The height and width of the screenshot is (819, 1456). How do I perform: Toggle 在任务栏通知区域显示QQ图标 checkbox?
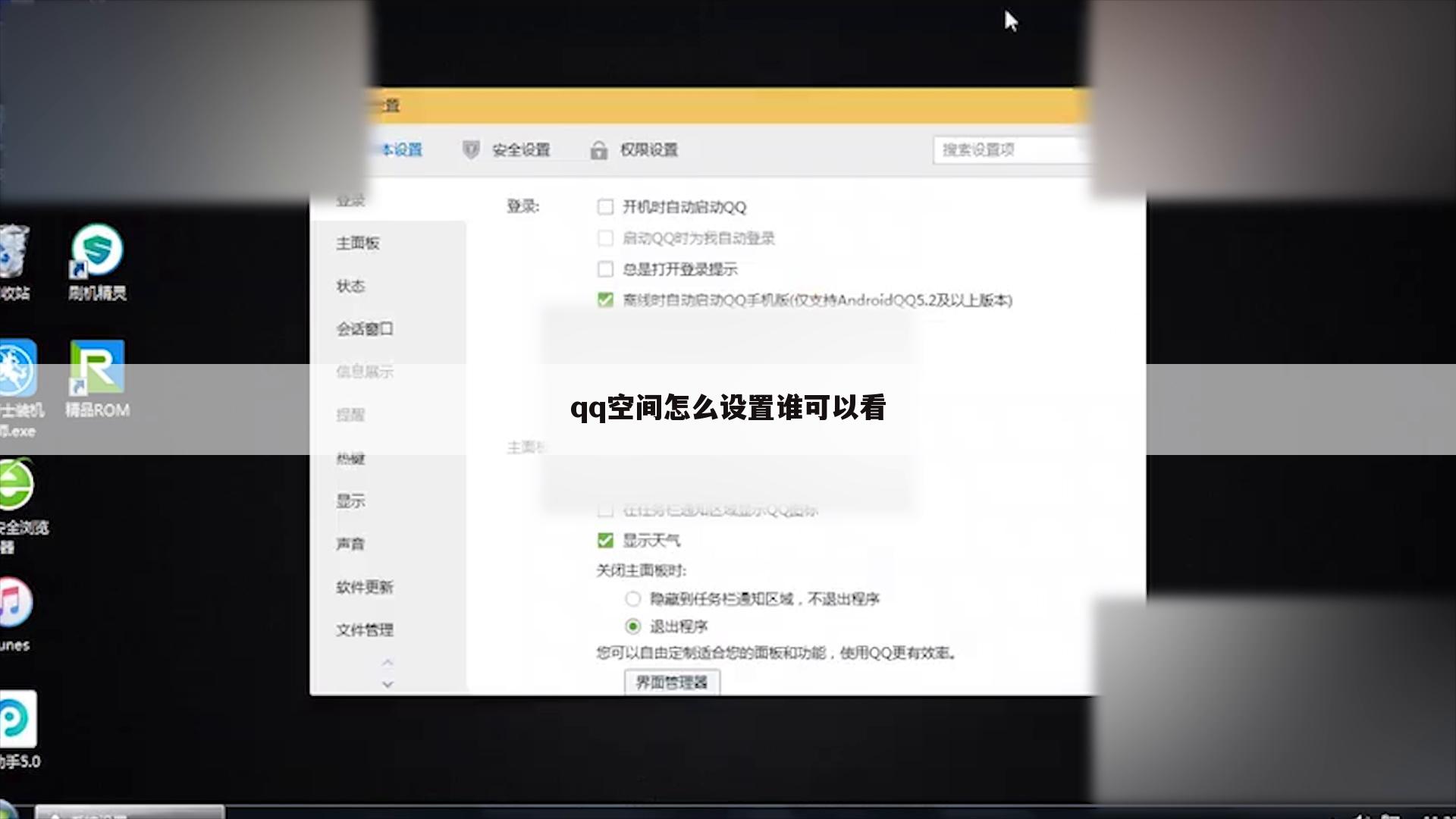click(605, 510)
